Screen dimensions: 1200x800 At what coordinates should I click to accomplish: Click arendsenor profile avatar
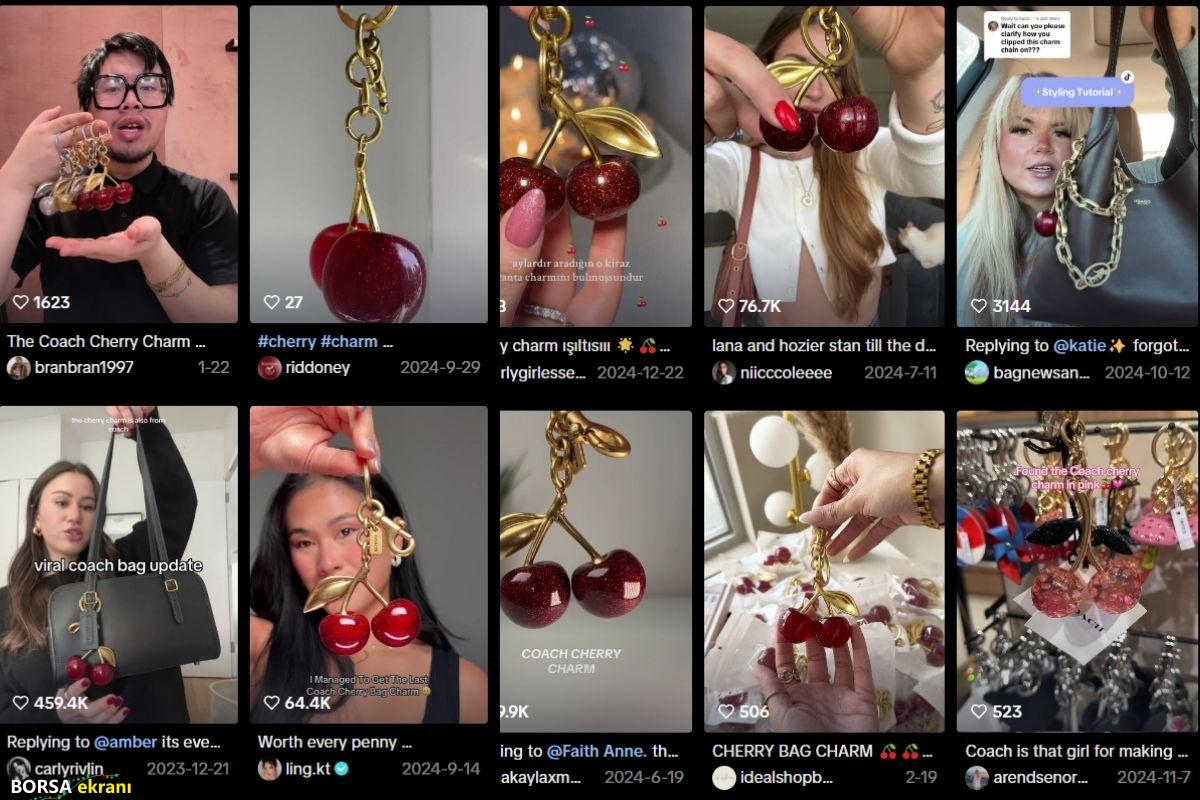point(977,777)
